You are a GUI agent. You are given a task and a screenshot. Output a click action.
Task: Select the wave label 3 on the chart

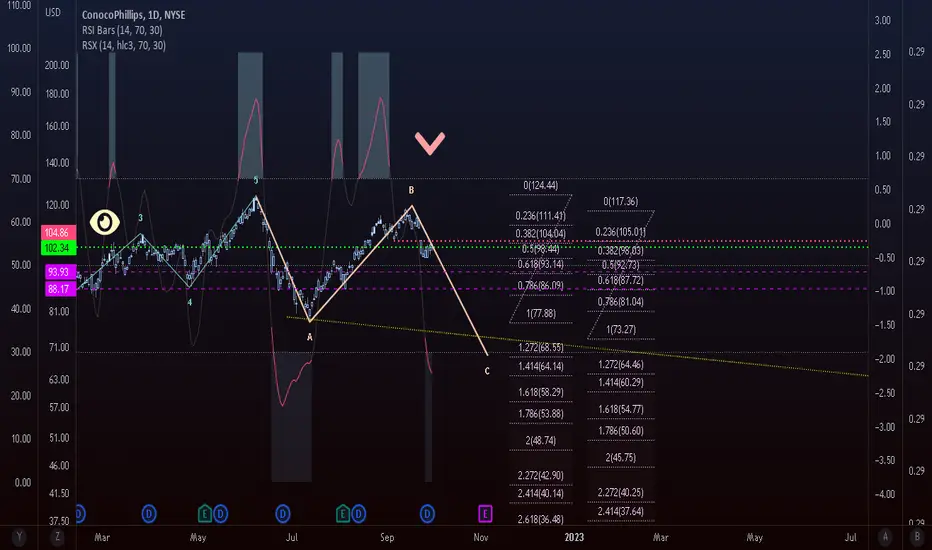(x=140, y=218)
